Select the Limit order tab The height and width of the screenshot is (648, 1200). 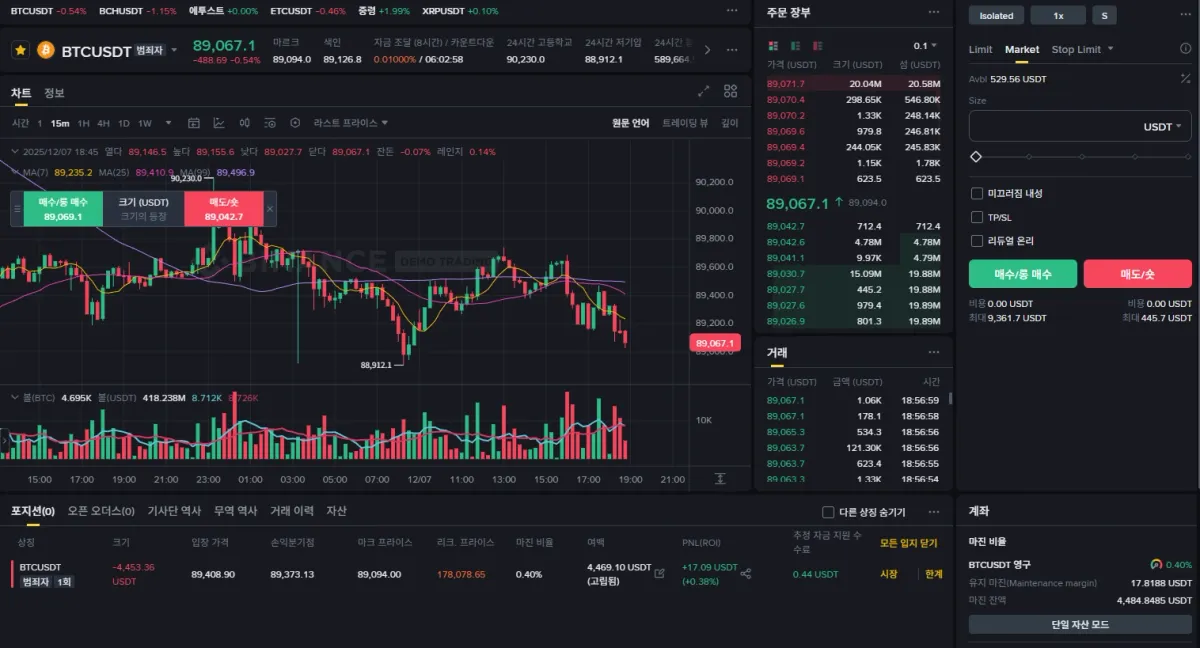(x=980, y=49)
